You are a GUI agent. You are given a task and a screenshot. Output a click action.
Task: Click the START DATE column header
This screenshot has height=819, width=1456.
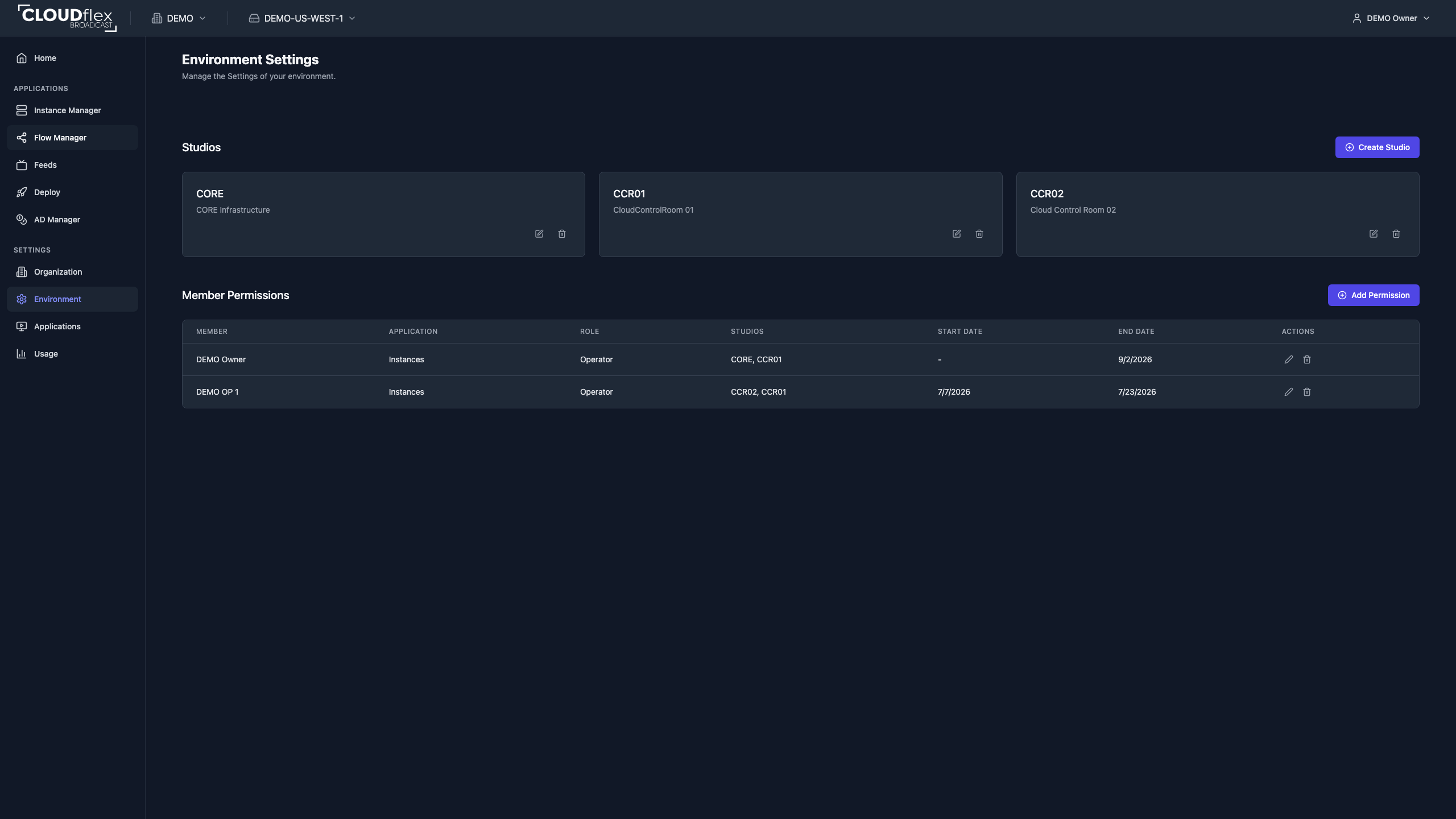pos(960,332)
